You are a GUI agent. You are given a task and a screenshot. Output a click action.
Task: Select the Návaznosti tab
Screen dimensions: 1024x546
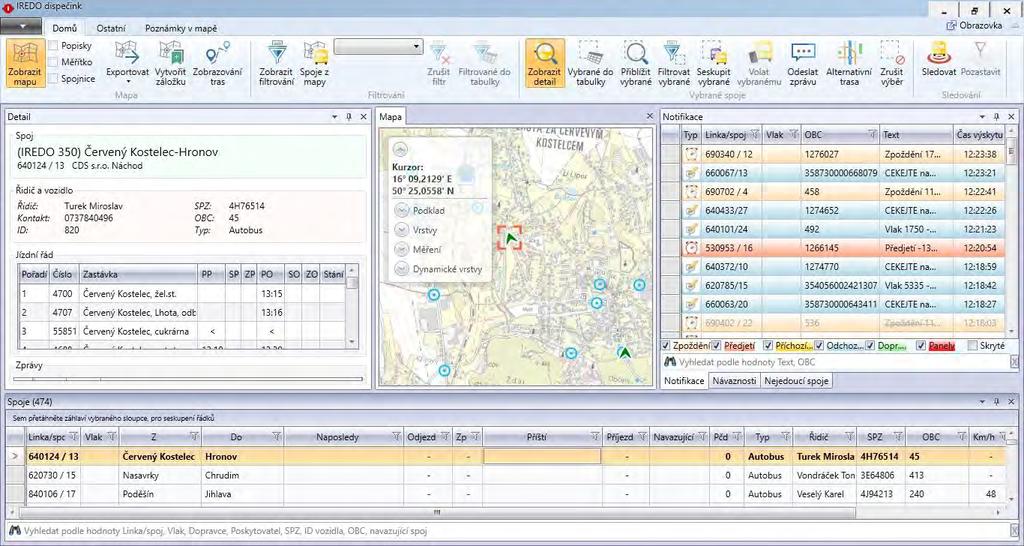(734, 381)
